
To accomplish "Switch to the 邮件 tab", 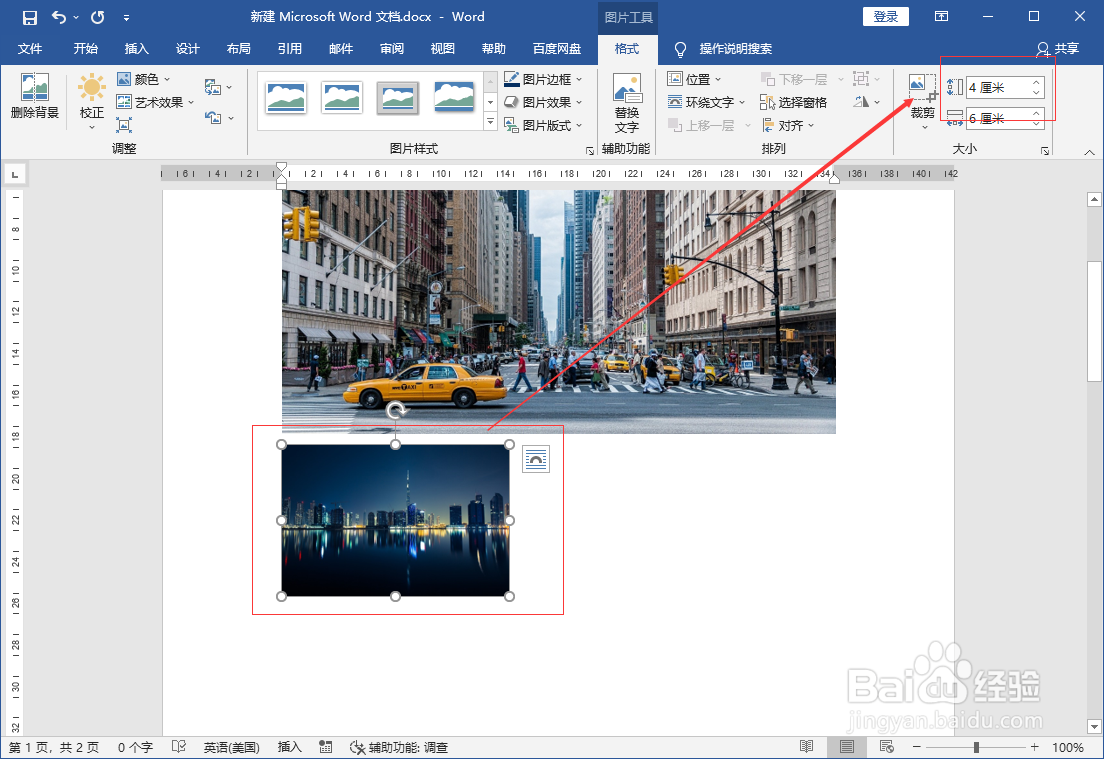I will click(341, 49).
